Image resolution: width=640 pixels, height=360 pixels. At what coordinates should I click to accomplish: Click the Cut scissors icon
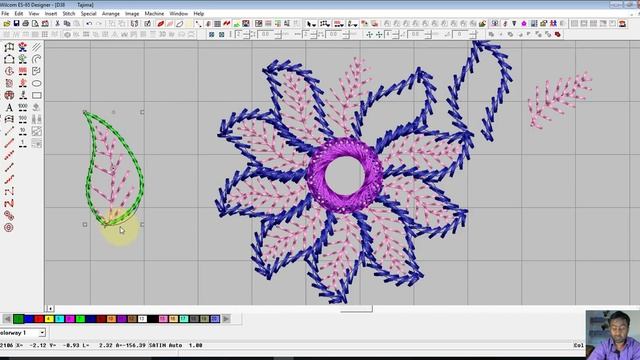[58, 24]
